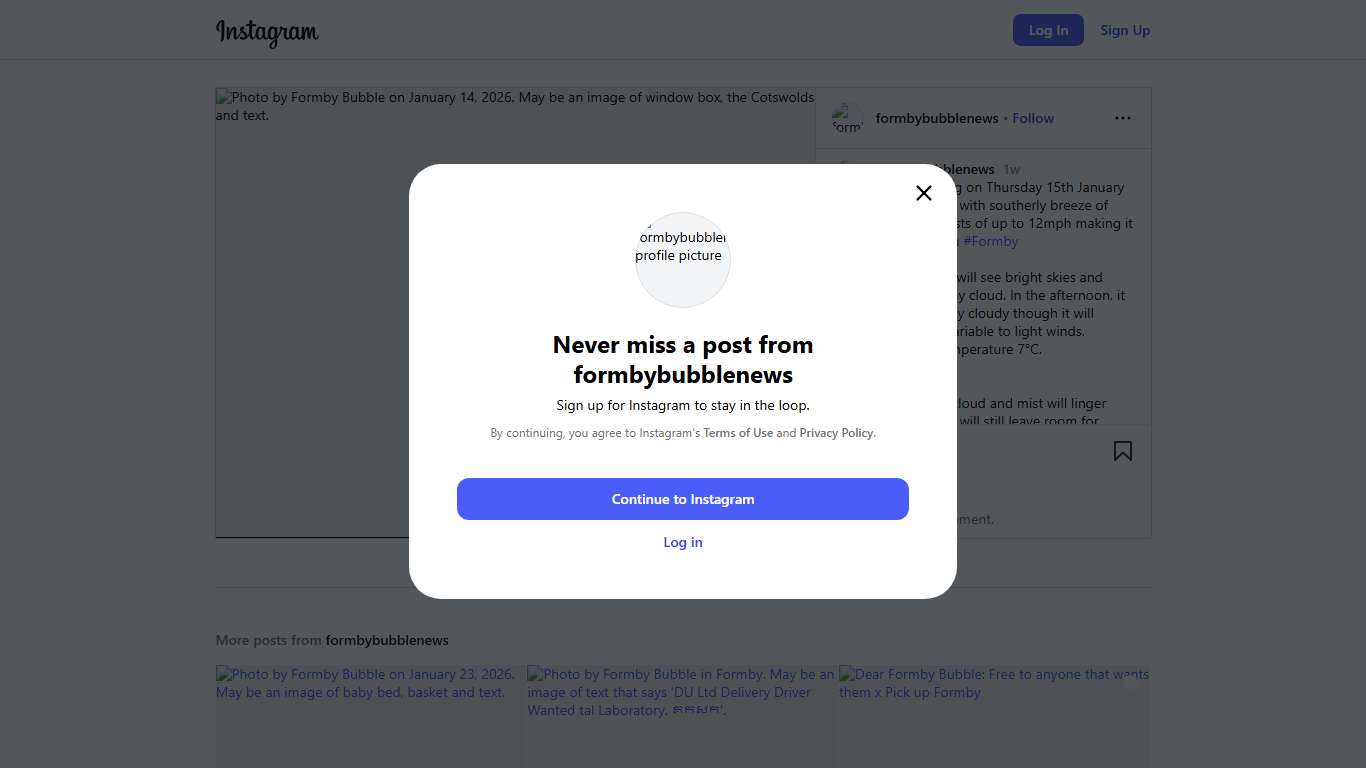Click formbybubblenews in 'More posts from' heading
Viewport: 1366px width, 768px height.
pos(387,640)
